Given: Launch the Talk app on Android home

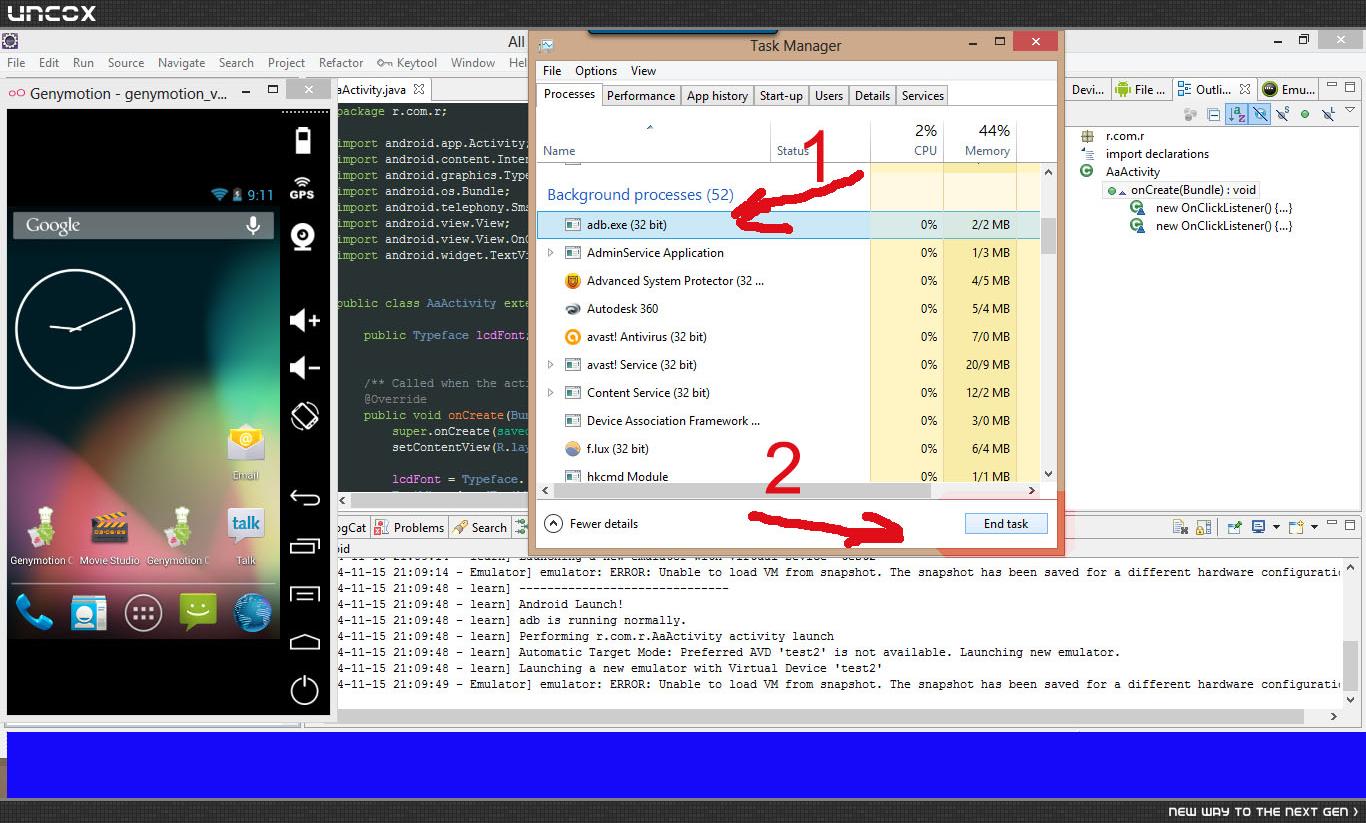Looking at the screenshot, I should pyautogui.click(x=246, y=537).
